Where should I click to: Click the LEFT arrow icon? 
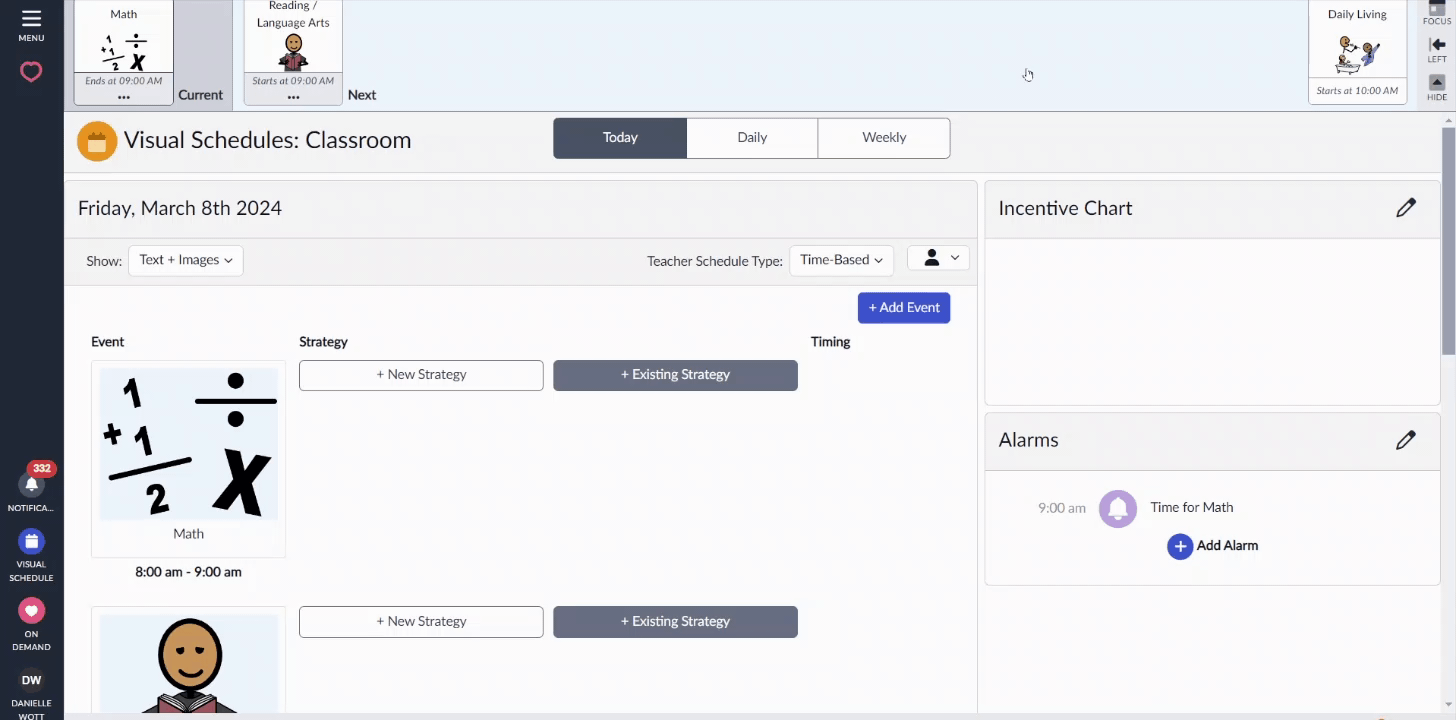point(1437,45)
